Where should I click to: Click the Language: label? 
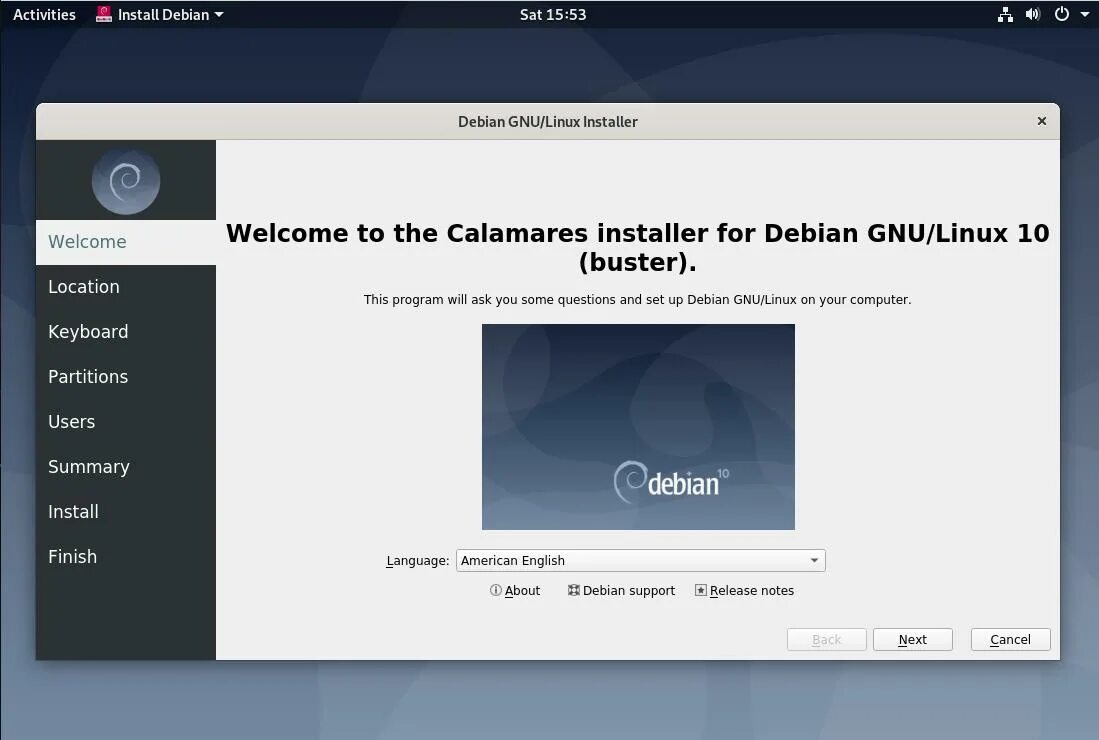417,561
